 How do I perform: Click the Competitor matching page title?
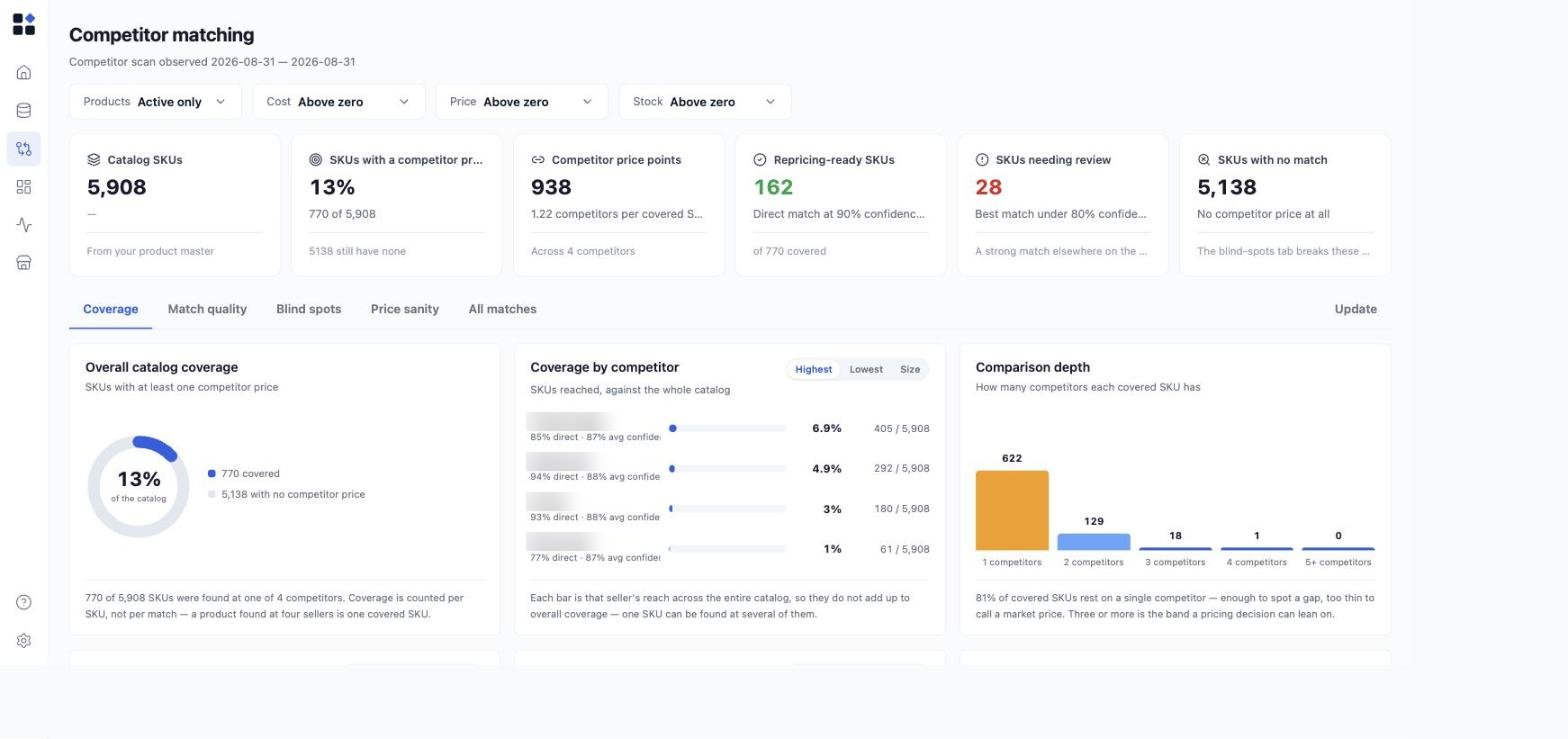coord(162,35)
